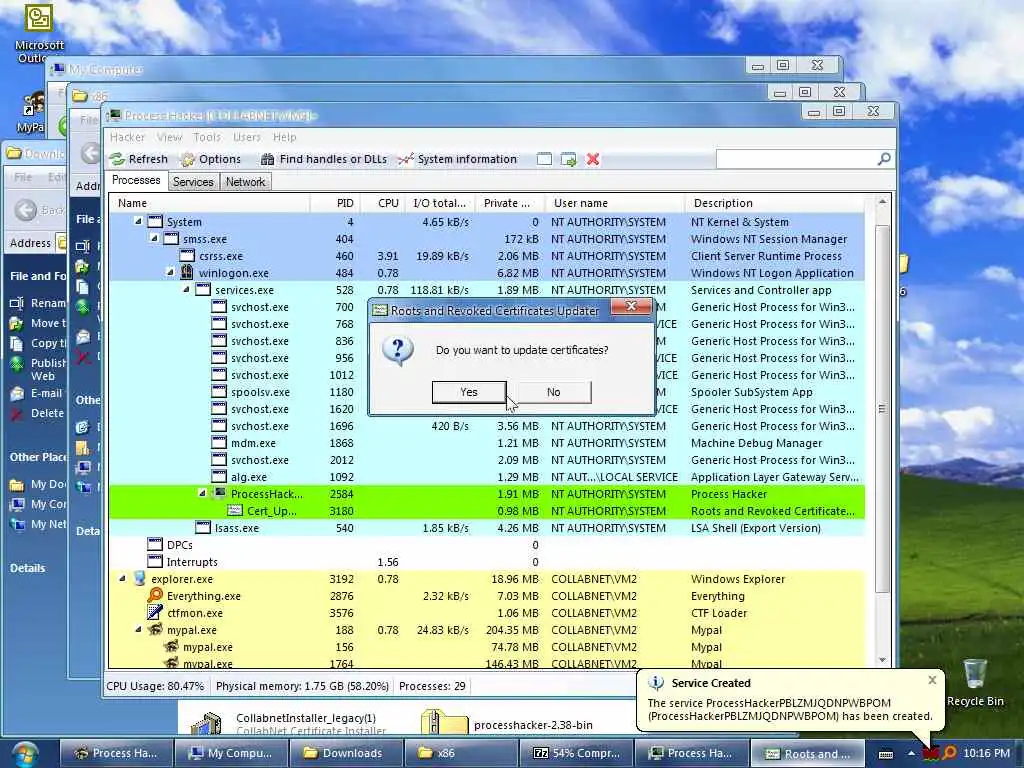This screenshot has width=1024, height=768.
Task: Click the explorer.exe process icon
Action: coord(139,578)
